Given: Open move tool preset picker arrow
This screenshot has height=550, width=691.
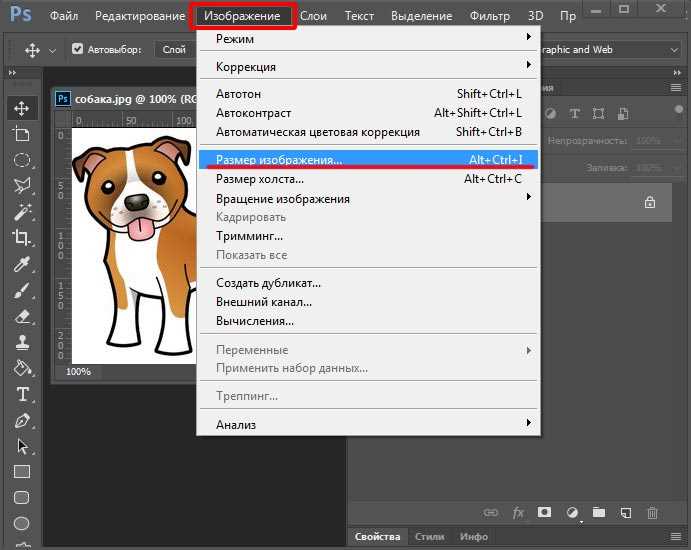Looking at the screenshot, I should pyautogui.click(x=52, y=51).
